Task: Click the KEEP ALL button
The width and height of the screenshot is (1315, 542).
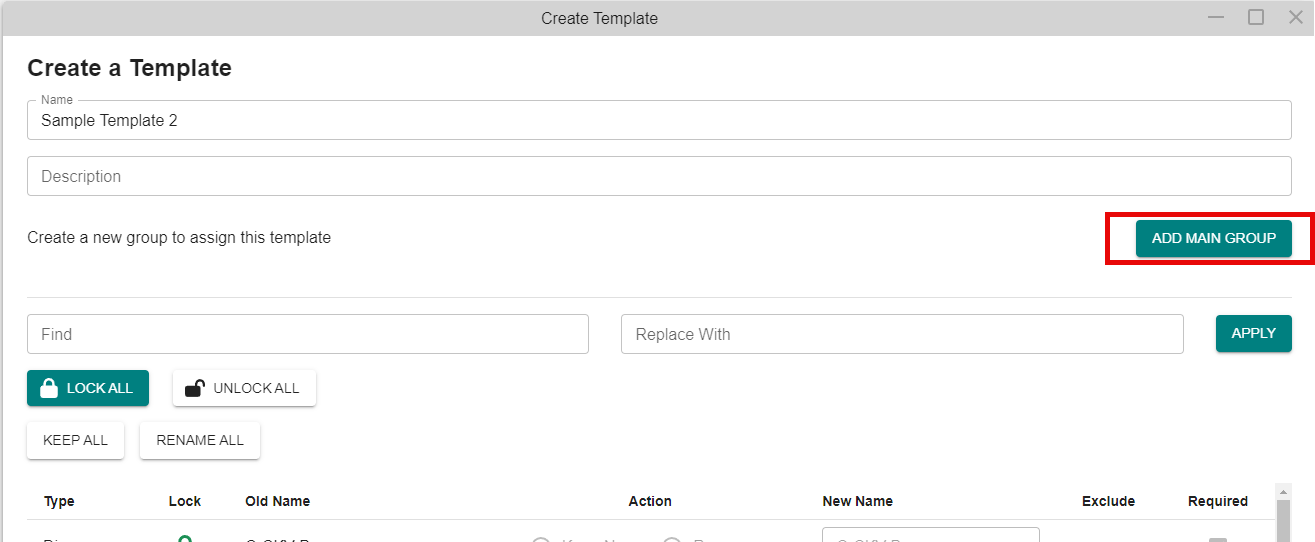Action: tap(75, 441)
